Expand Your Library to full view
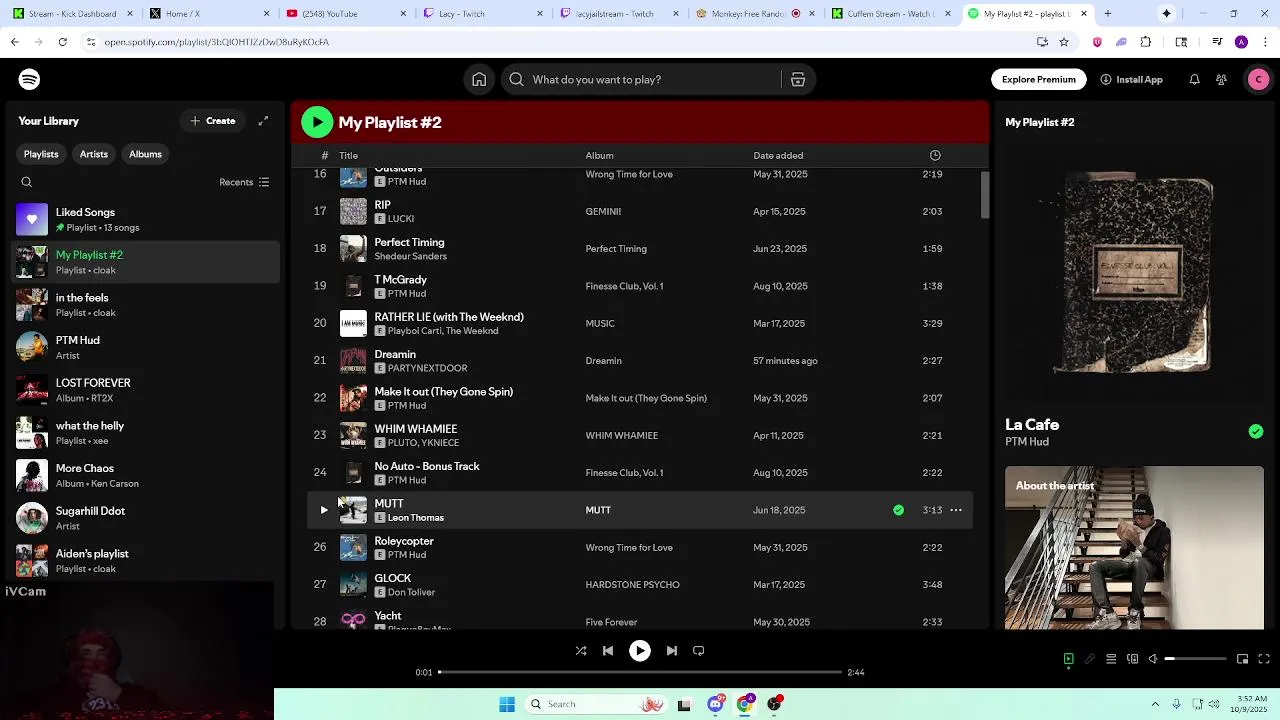The height and width of the screenshot is (720, 1280). (263, 121)
